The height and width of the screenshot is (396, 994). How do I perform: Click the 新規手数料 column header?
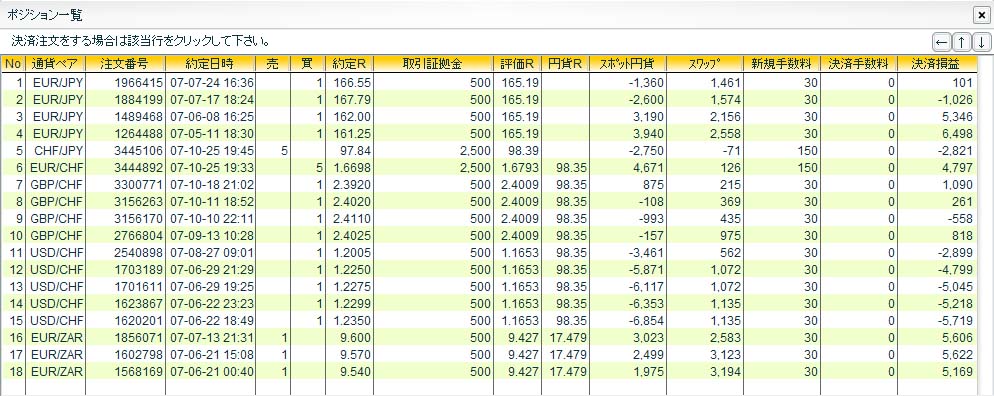tap(782, 63)
